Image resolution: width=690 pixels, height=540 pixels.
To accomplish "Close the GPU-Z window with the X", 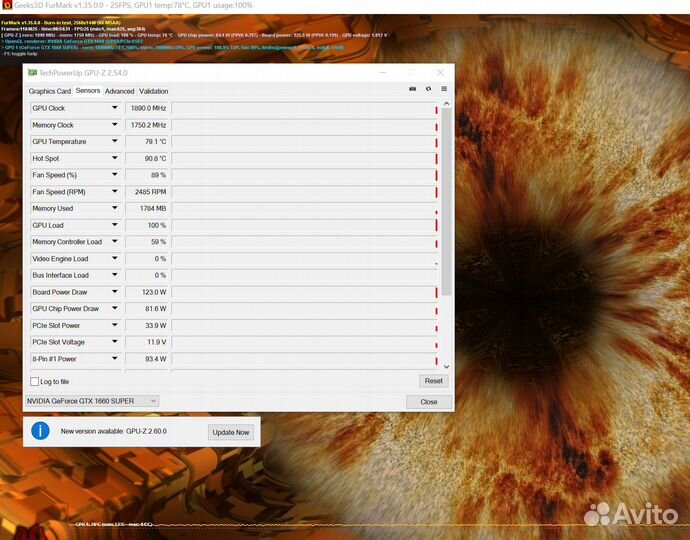I will pos(440,73).
